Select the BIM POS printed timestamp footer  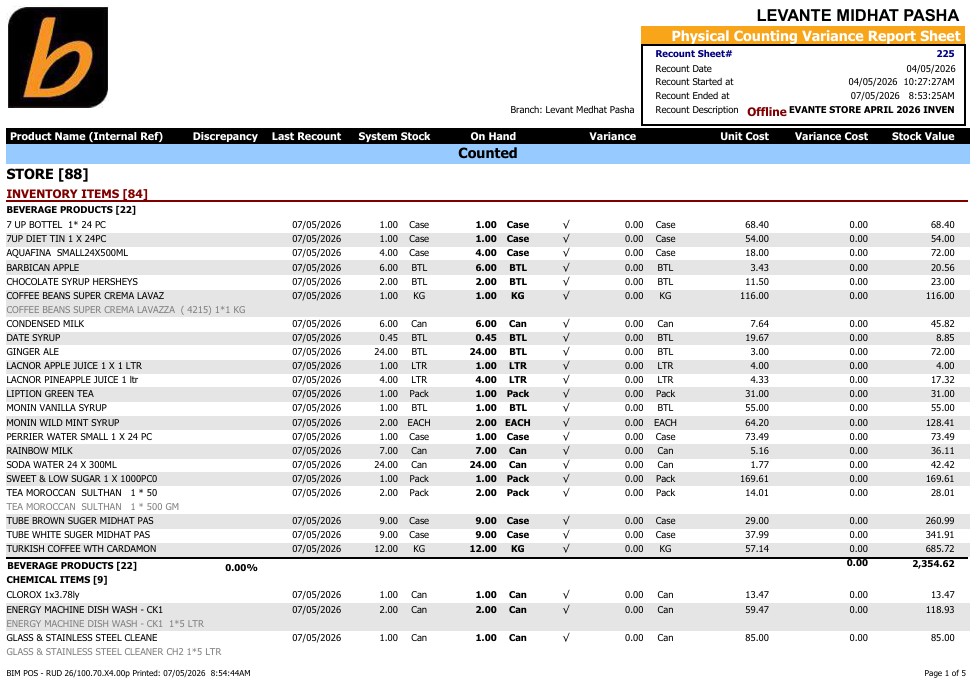point(128,673)
